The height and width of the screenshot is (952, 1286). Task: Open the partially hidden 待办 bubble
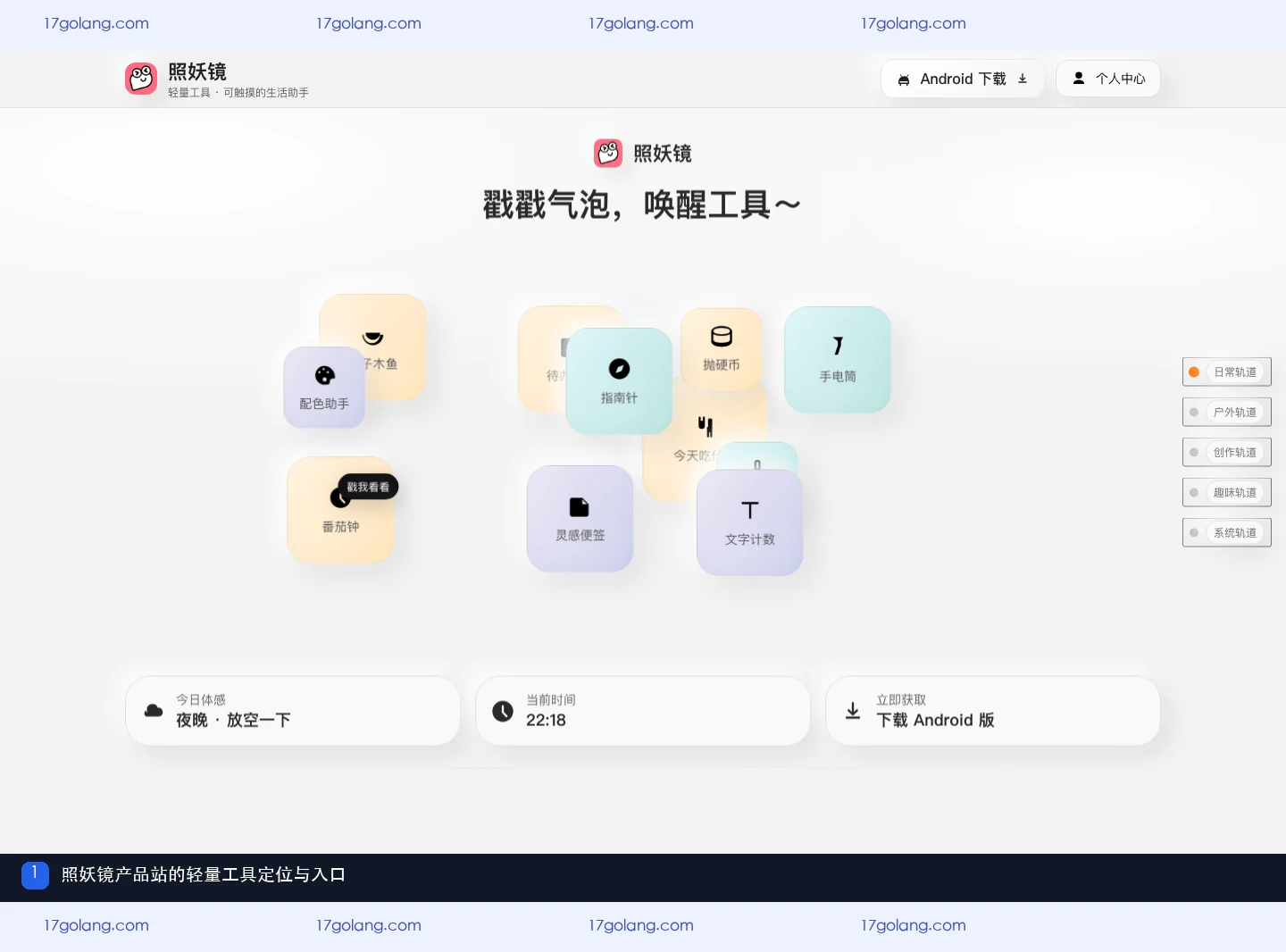(541, 359)
